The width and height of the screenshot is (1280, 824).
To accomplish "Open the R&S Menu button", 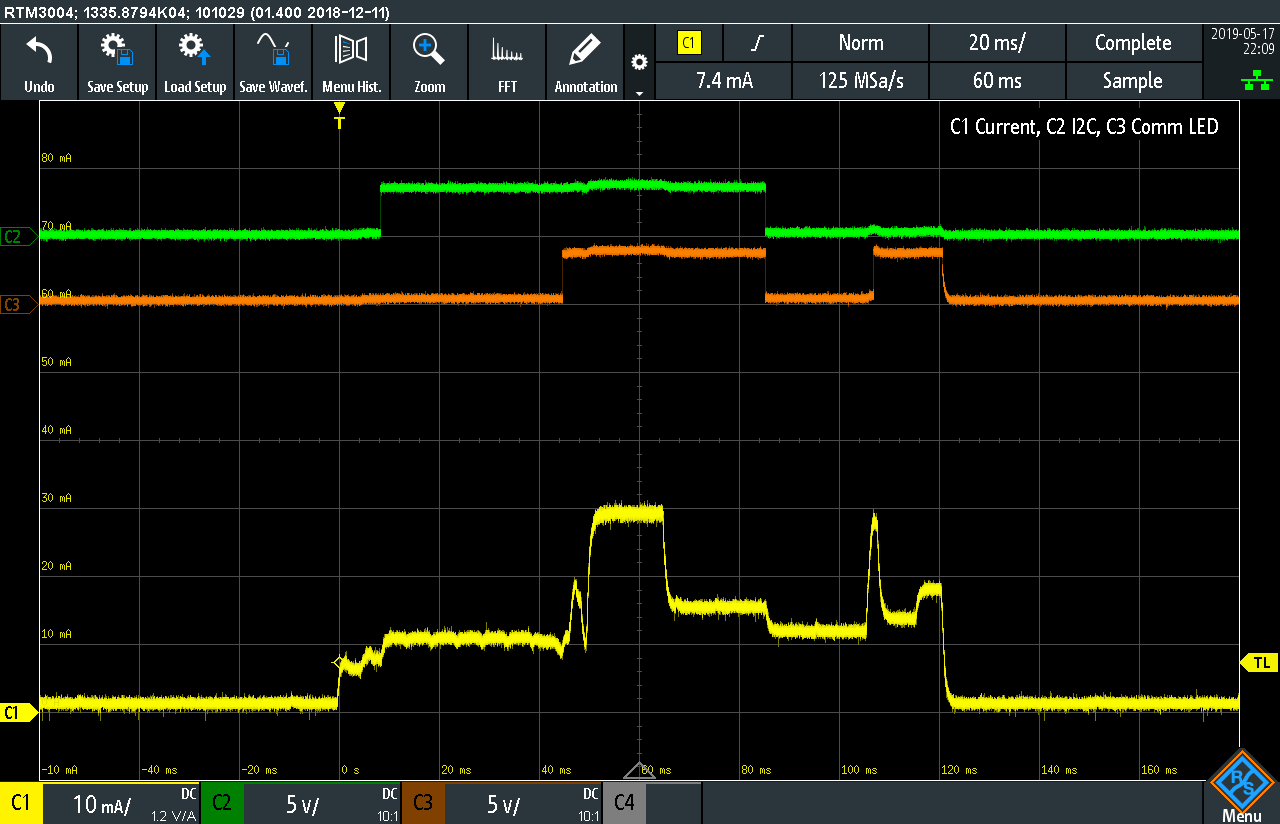I will [1241, 787].
